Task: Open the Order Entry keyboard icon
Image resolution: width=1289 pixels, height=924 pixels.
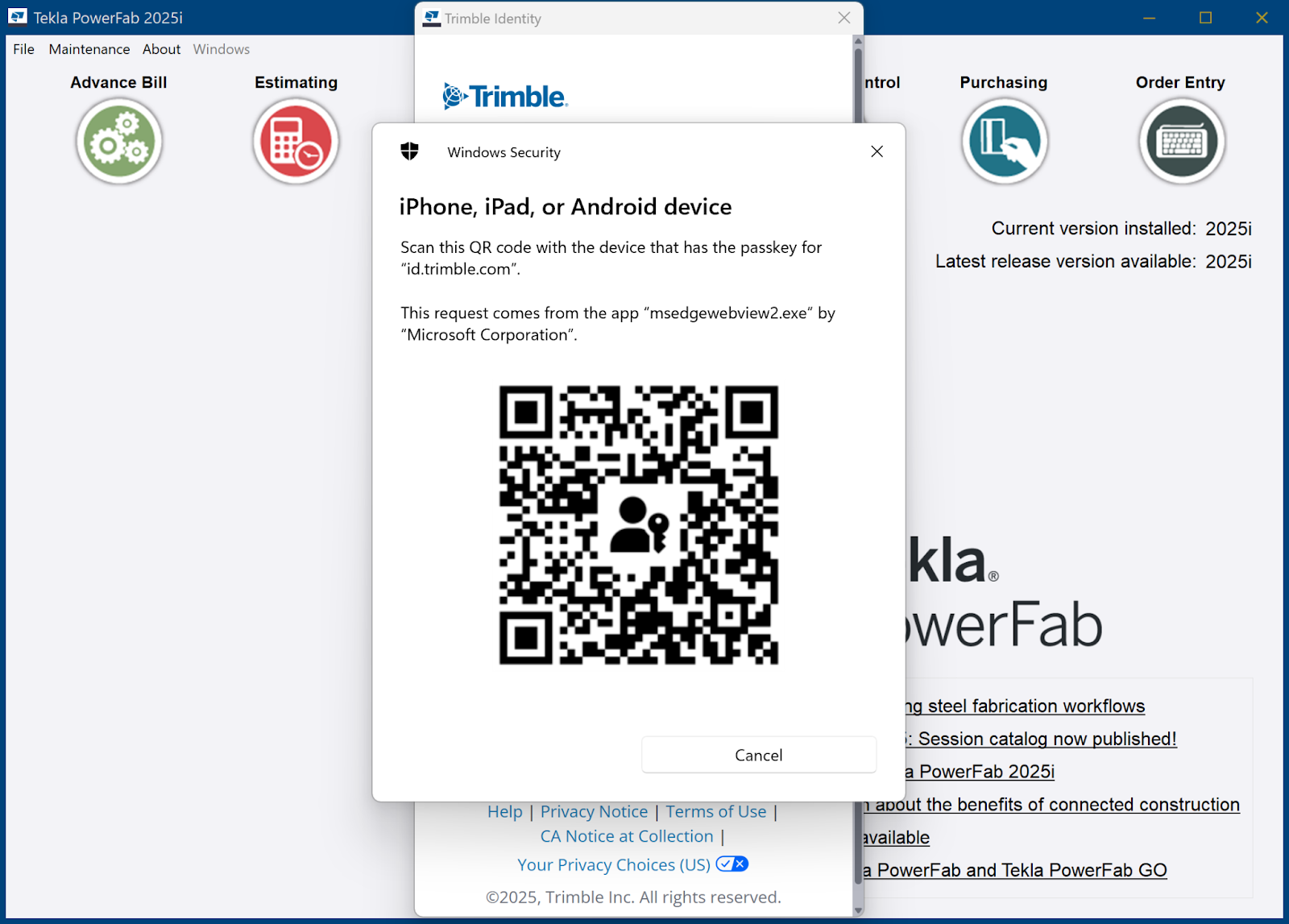Action: (1182, 141)
